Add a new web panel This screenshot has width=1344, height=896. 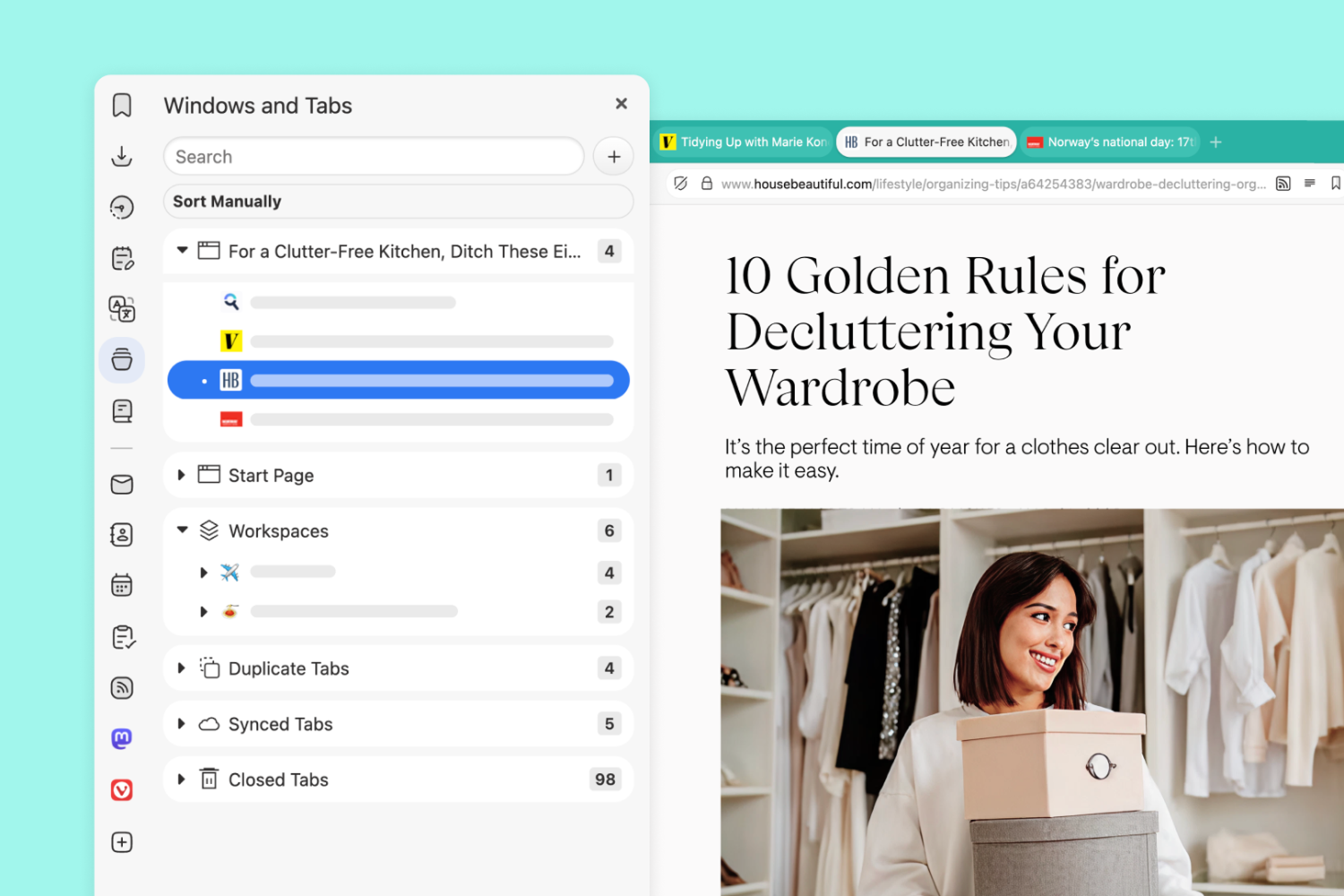click(x=122, y=842)
